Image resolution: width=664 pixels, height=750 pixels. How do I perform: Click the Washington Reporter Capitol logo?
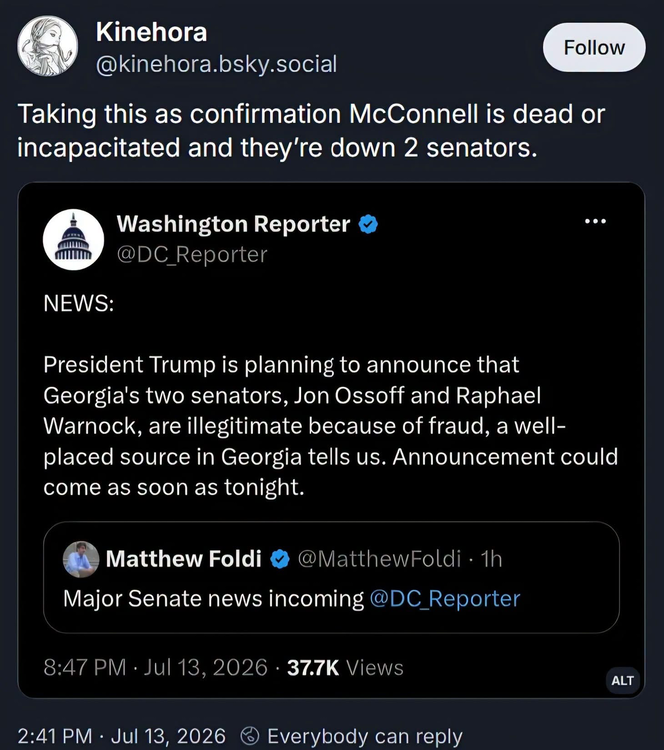pos(73,240)
